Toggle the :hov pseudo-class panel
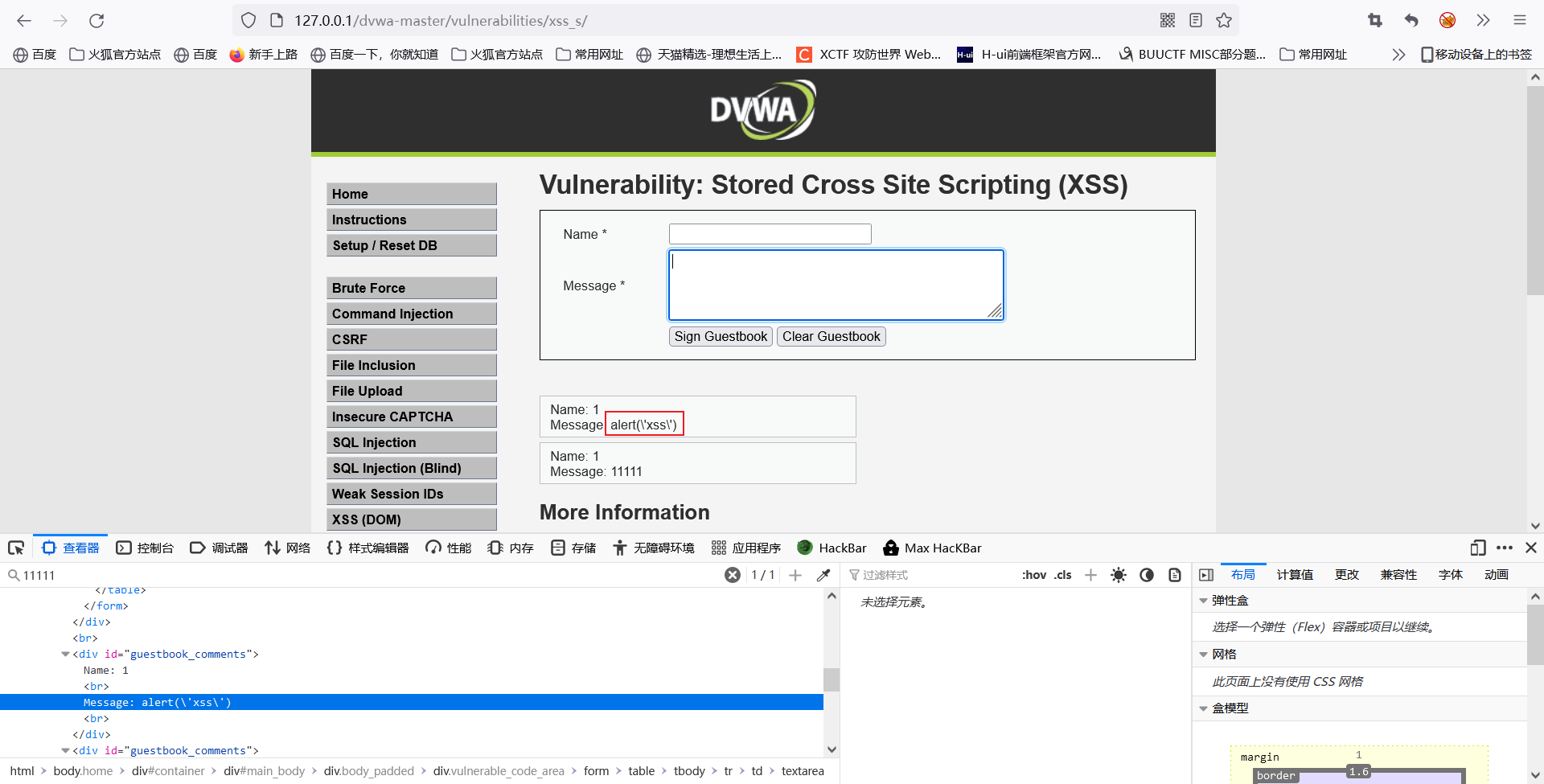The image size is (1544, 784). coord(1034,575)
